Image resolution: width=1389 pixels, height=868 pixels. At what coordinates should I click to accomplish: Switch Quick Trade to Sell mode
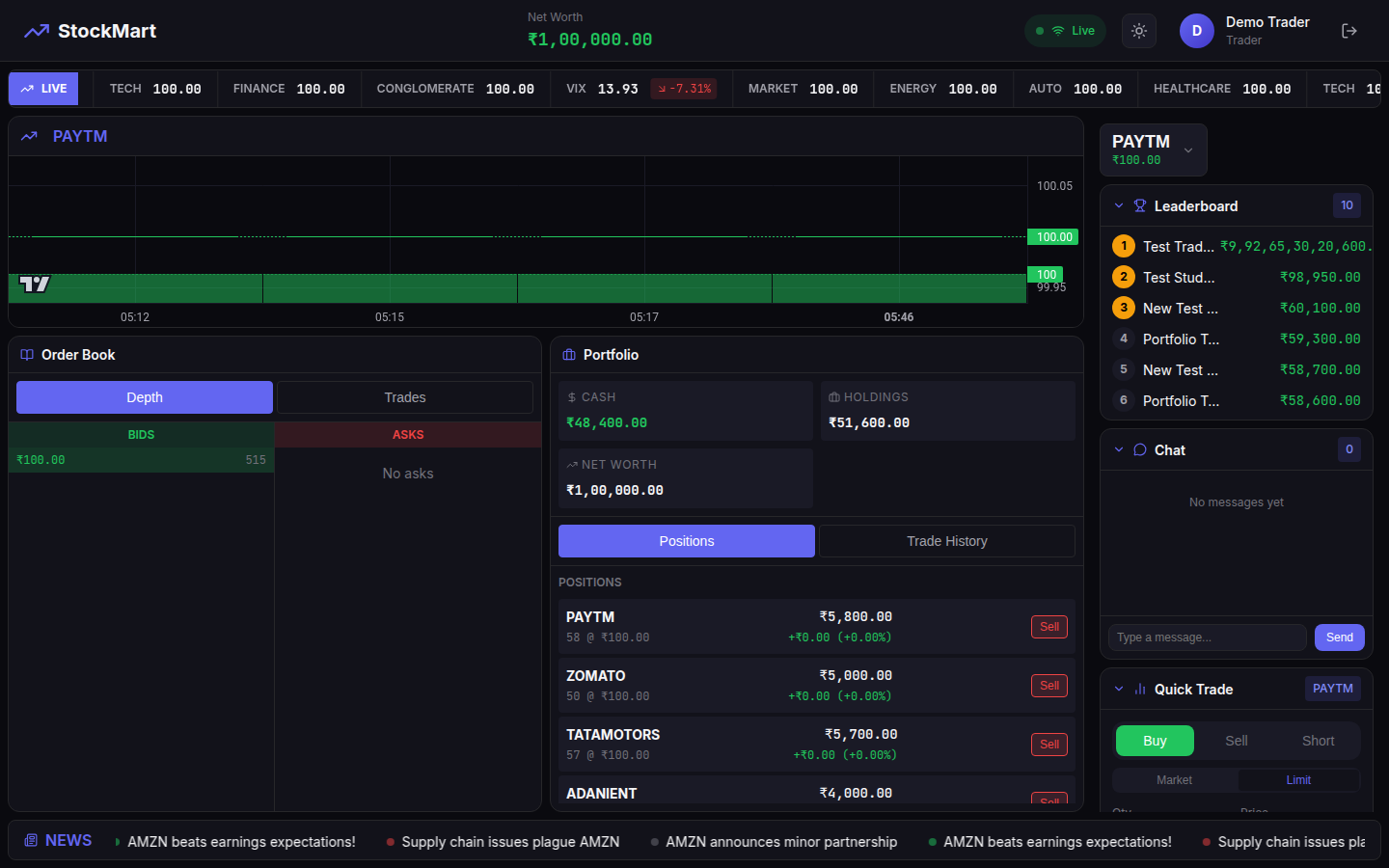pos(1236,741)
